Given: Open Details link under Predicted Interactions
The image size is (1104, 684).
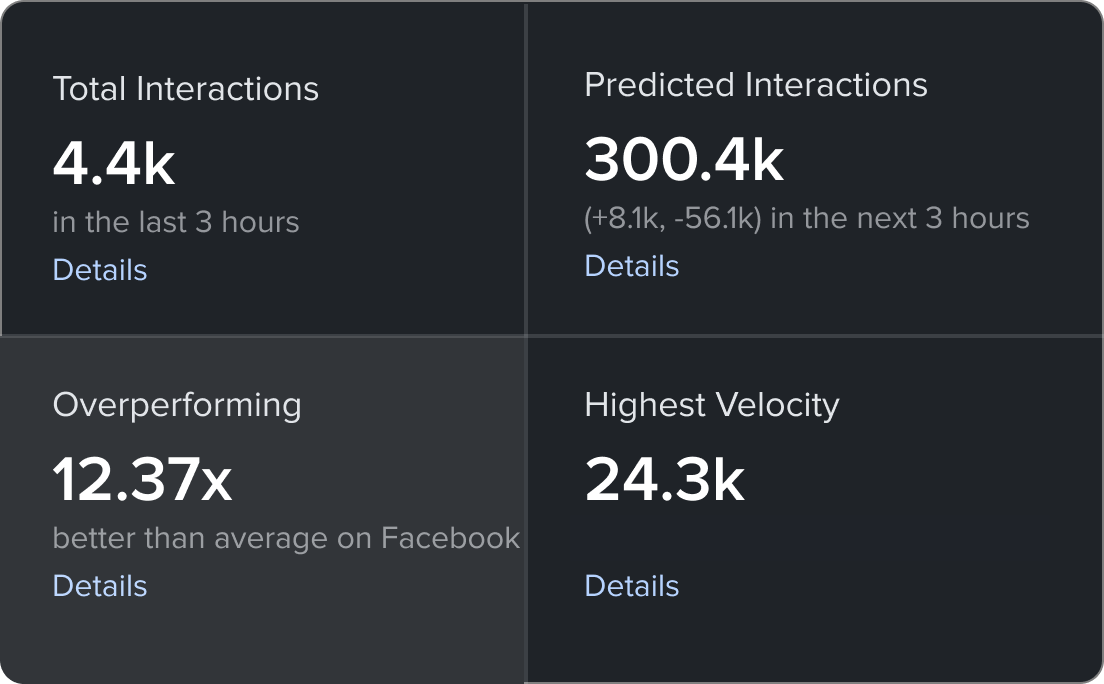Looking at the screenshot, I should [631, 266].
